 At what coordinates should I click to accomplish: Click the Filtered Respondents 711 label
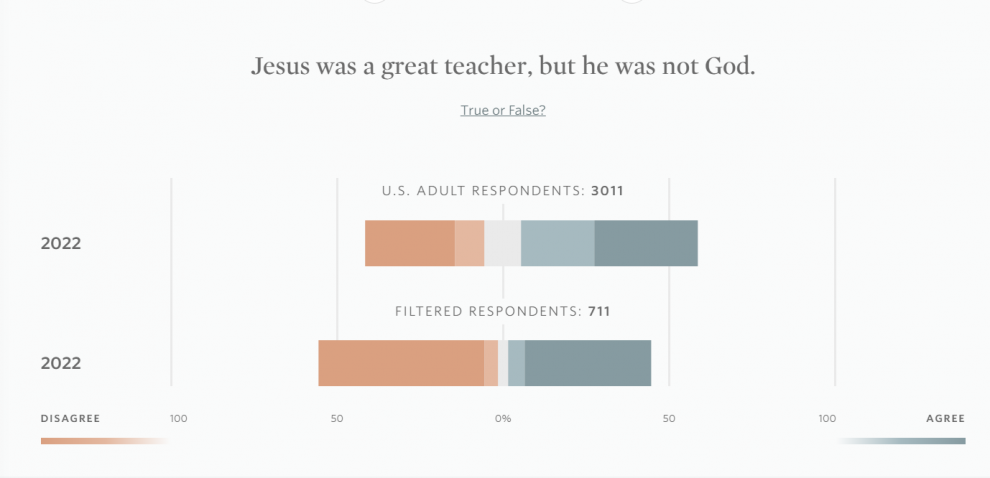pyautogui.click(x=503, y=311)
